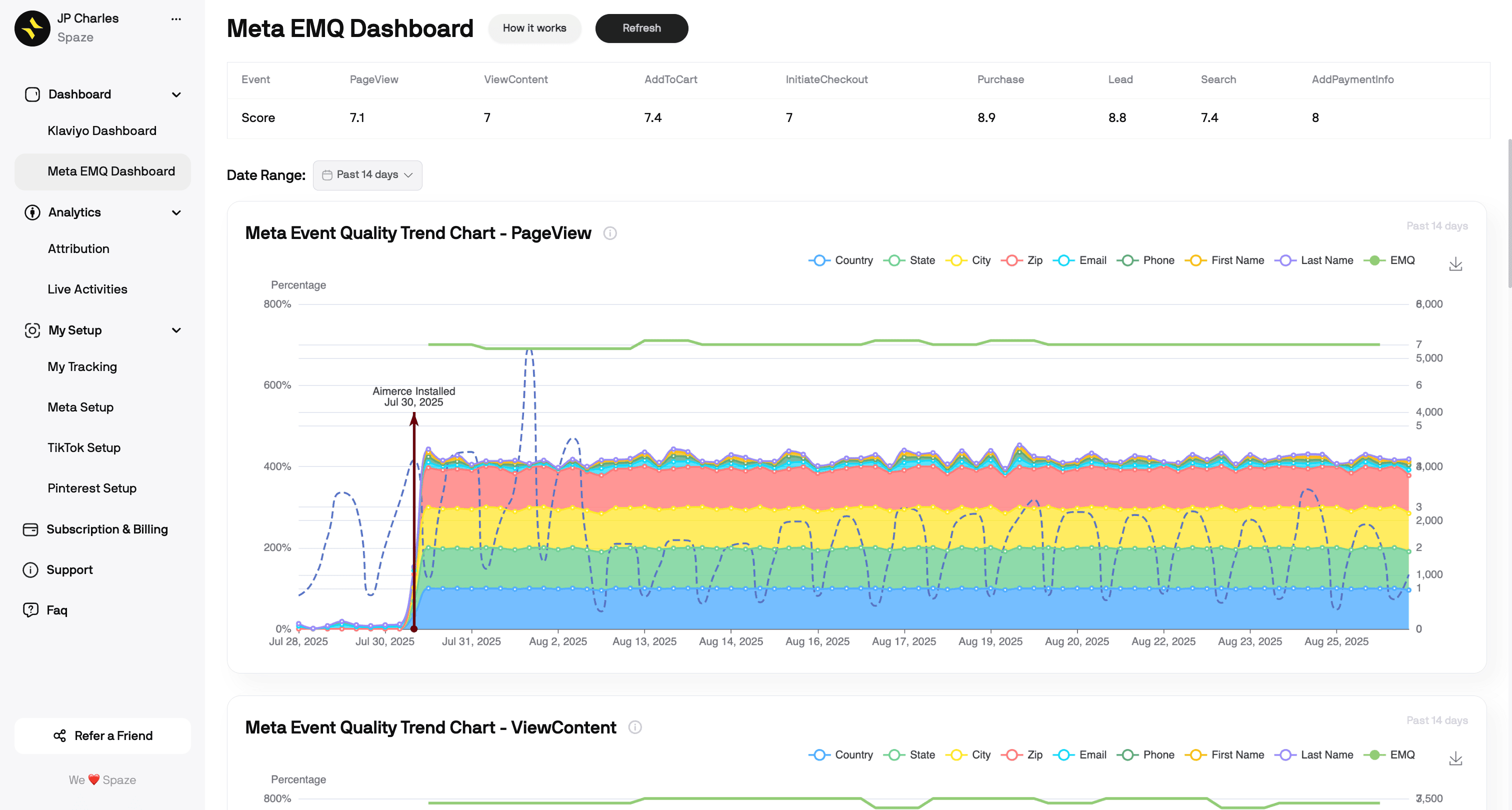Viewport: 1512px width, 810px height.
Task: Toggle Country series in PageView legend
Action: pos(840,260)
